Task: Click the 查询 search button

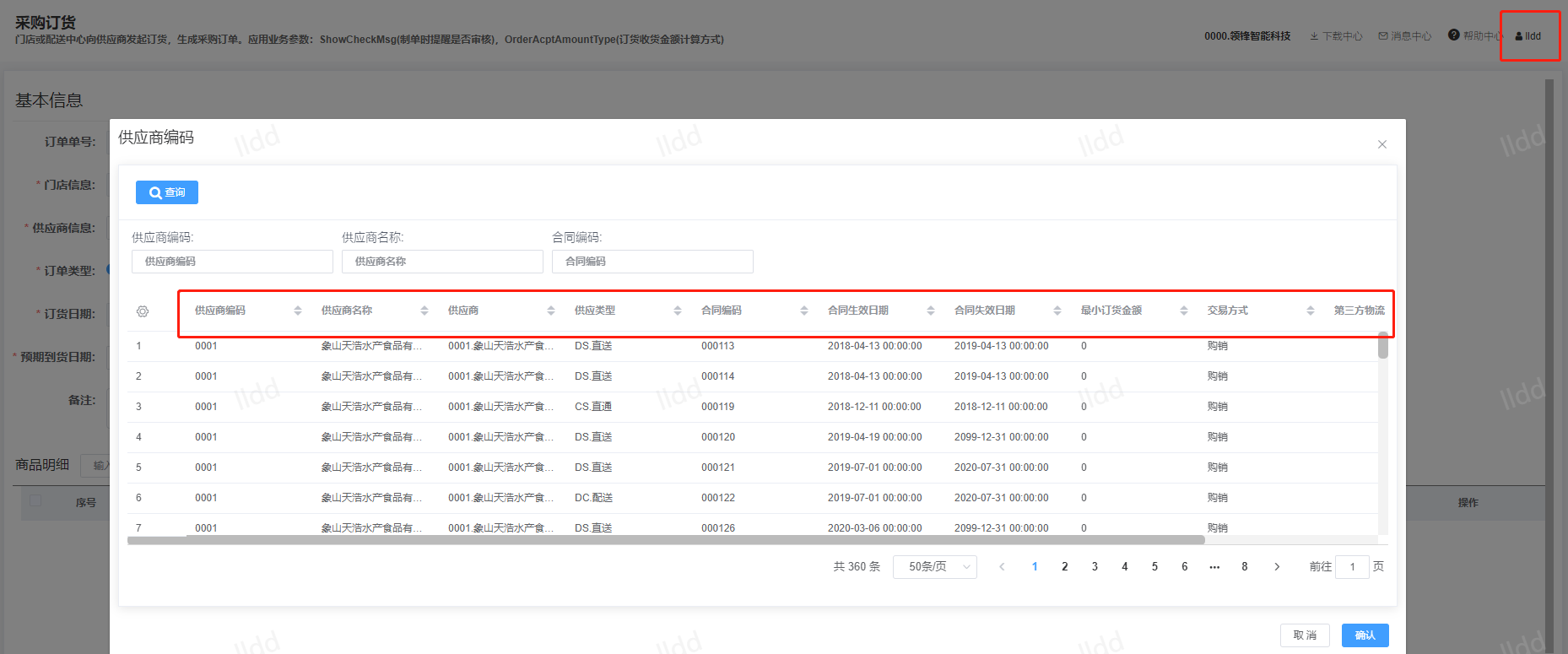Action: tap(167, 192)
